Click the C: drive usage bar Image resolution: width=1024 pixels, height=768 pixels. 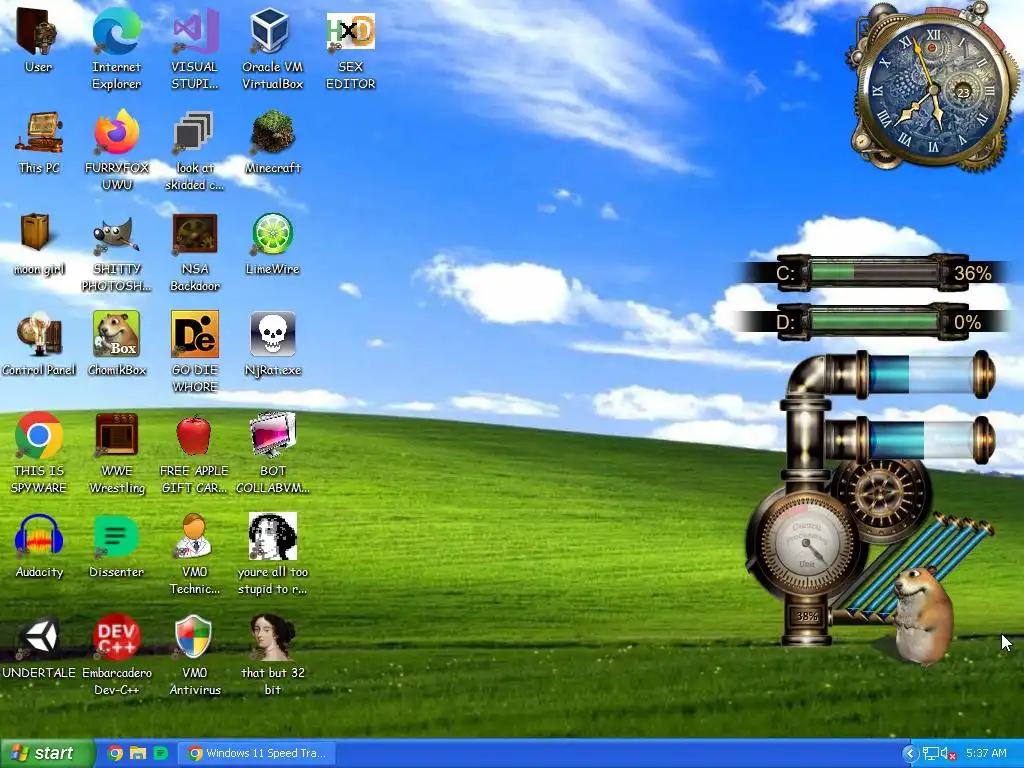(875, 272)
